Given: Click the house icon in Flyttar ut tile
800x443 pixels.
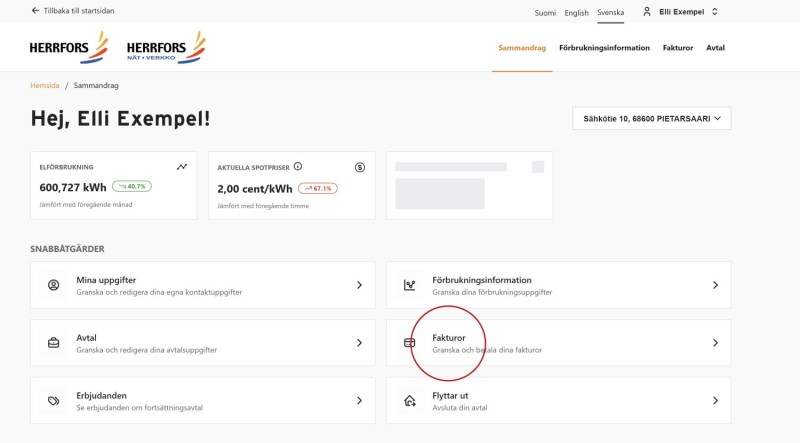Looking at the screenshot, I should (x=409, y=401).
